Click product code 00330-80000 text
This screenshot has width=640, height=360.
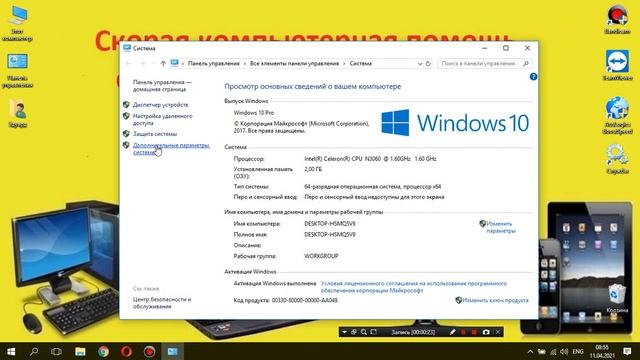[304, 300]
